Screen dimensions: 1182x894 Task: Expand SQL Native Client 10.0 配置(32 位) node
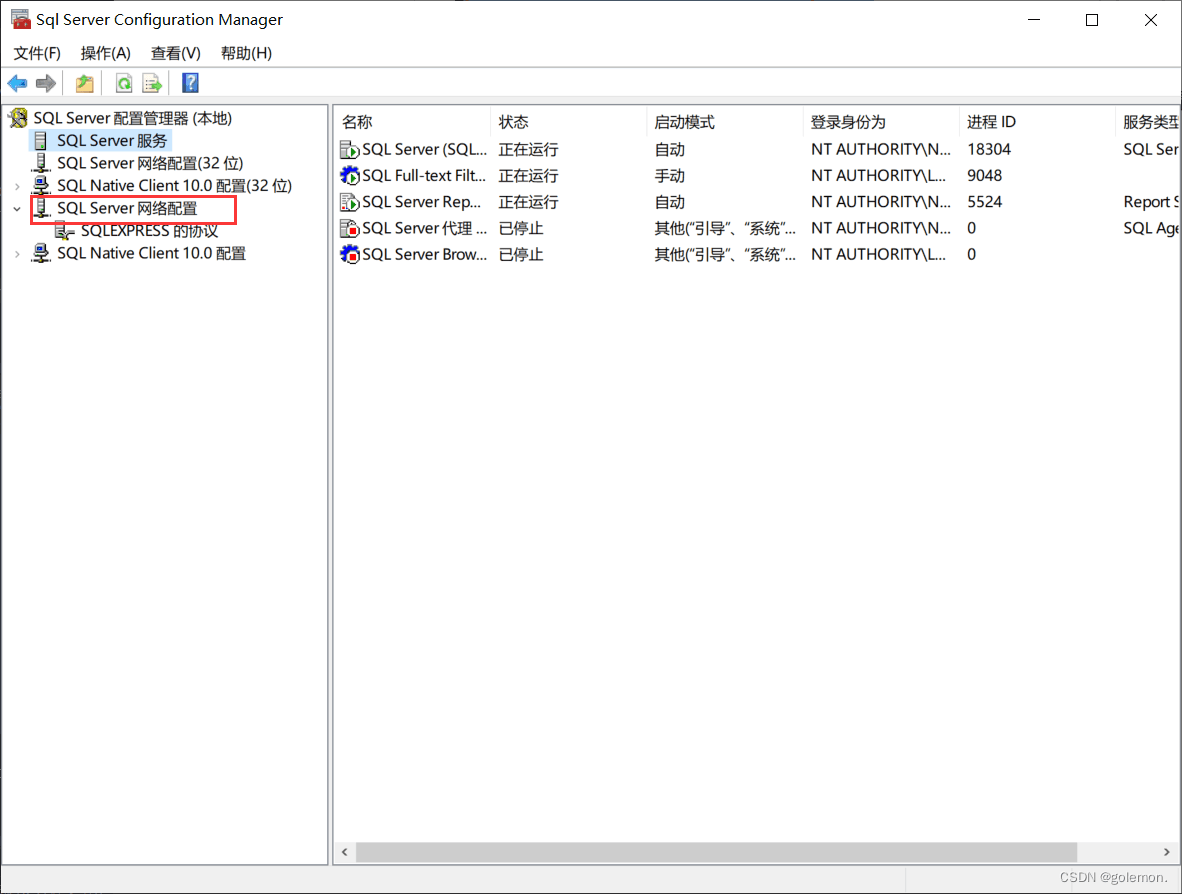(x=17, y=186)
